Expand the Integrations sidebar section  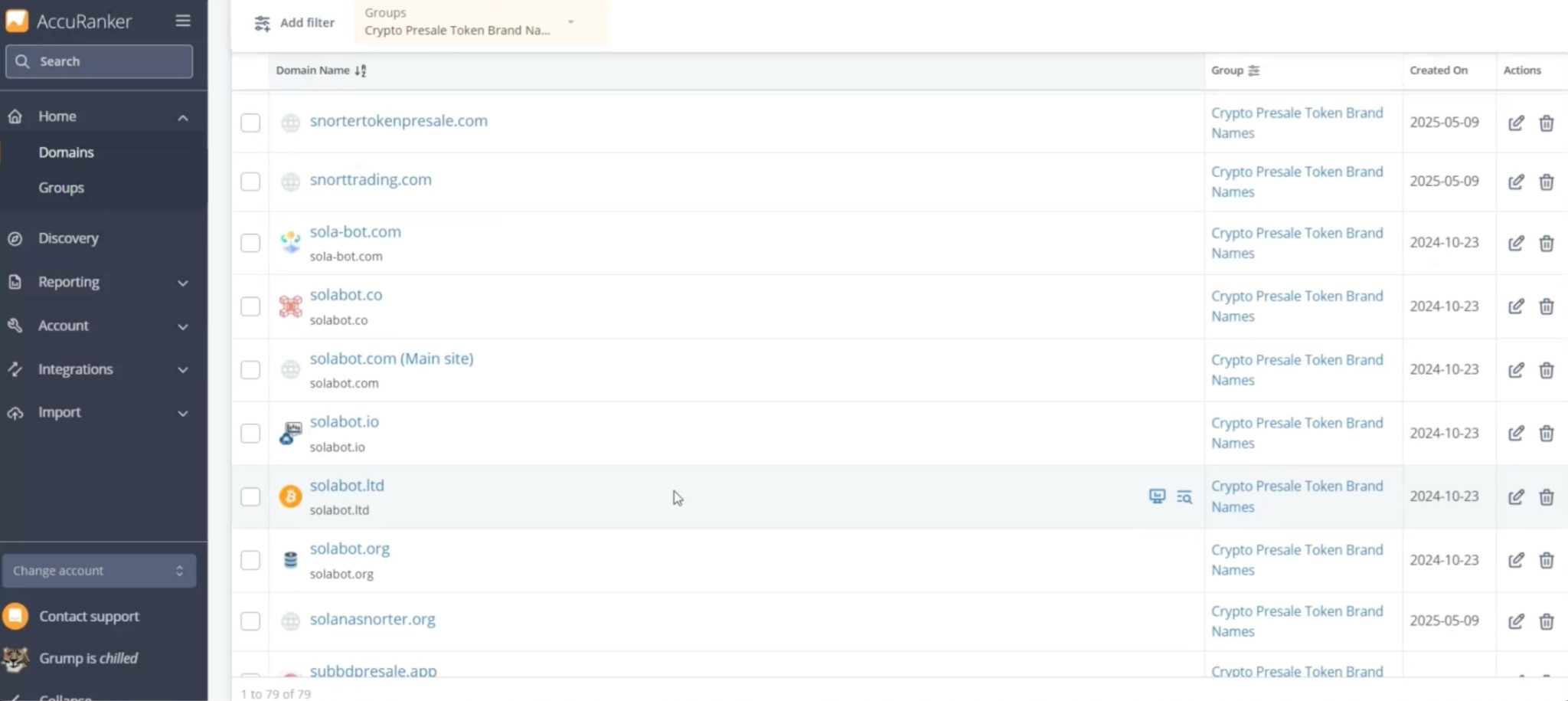182,370
